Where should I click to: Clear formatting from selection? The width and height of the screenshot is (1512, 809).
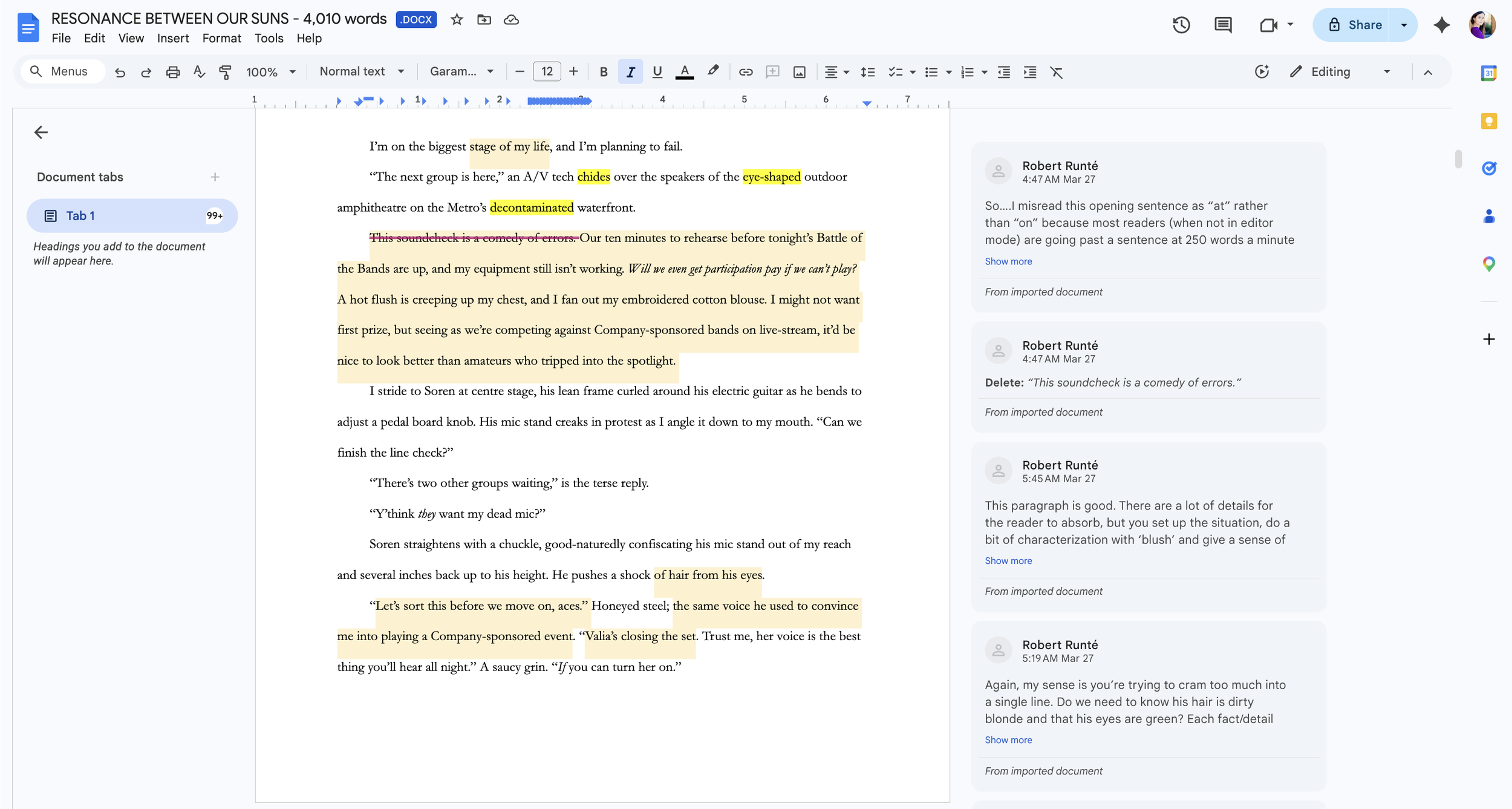1057,72
